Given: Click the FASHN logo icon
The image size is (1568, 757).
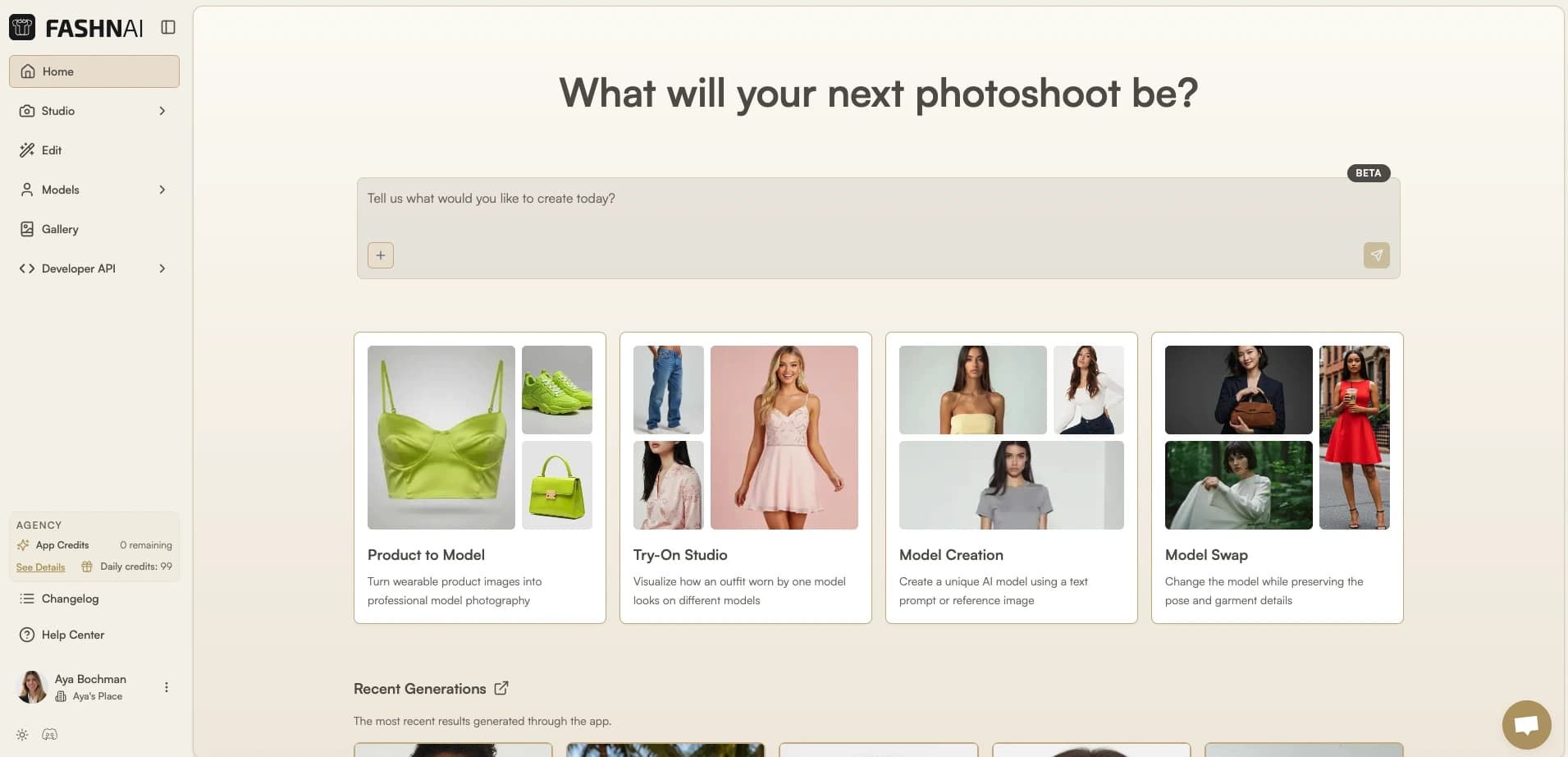Looking at the screenshot, I should click(x=22, y=27).
